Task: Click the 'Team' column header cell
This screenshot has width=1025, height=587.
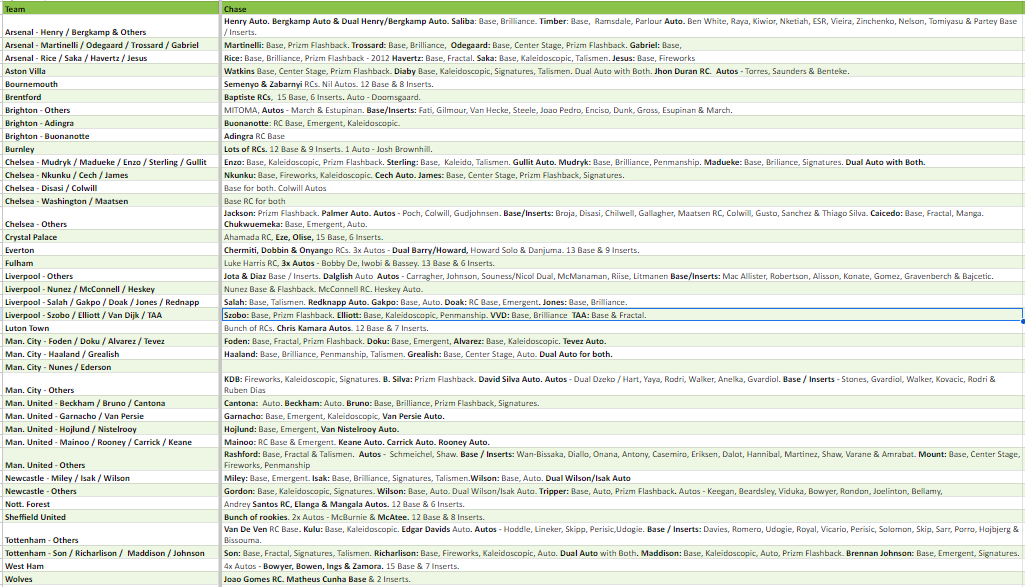Action: (110, 9)
